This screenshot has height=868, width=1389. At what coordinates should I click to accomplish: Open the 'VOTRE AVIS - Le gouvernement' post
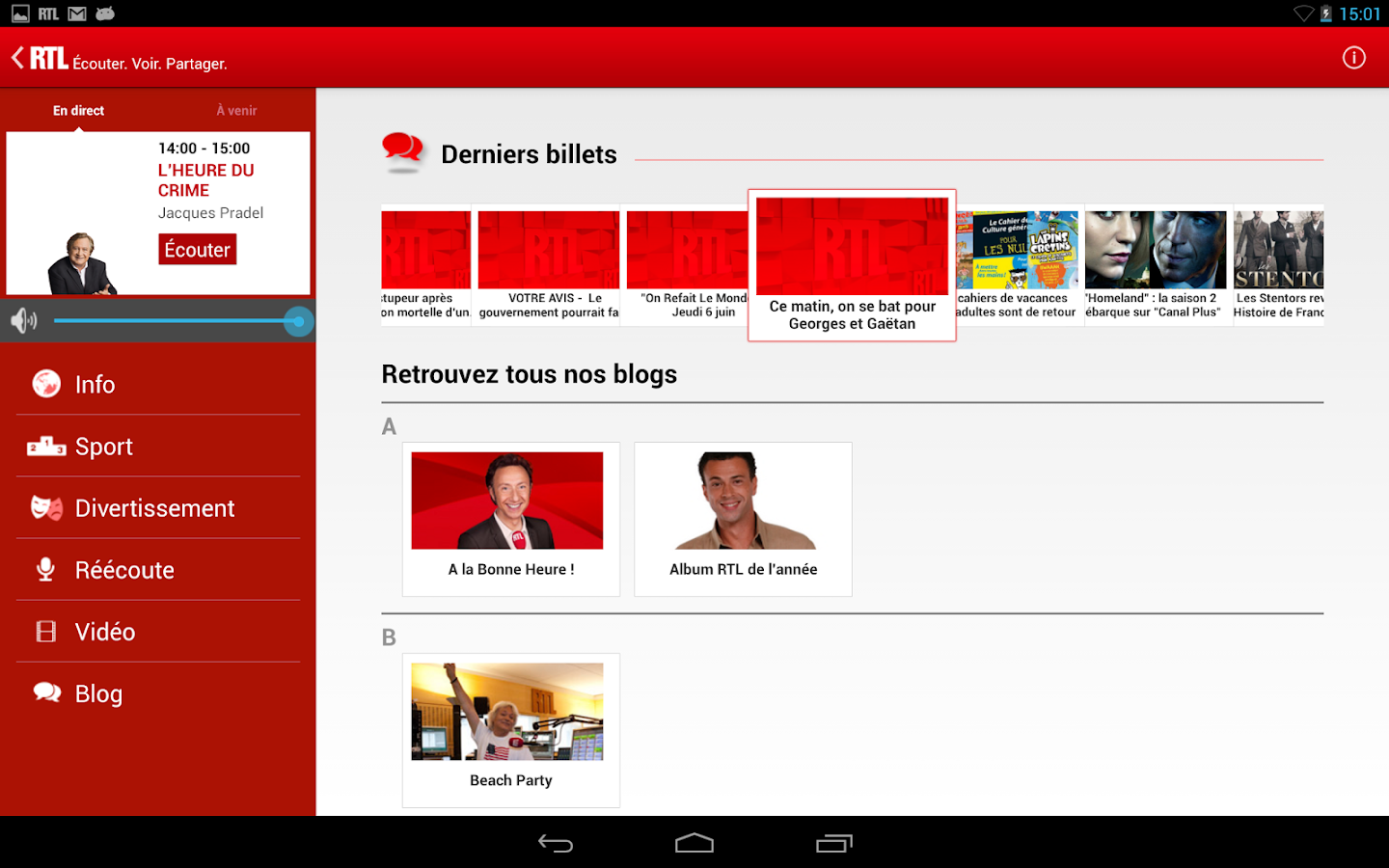click(549, 265)
